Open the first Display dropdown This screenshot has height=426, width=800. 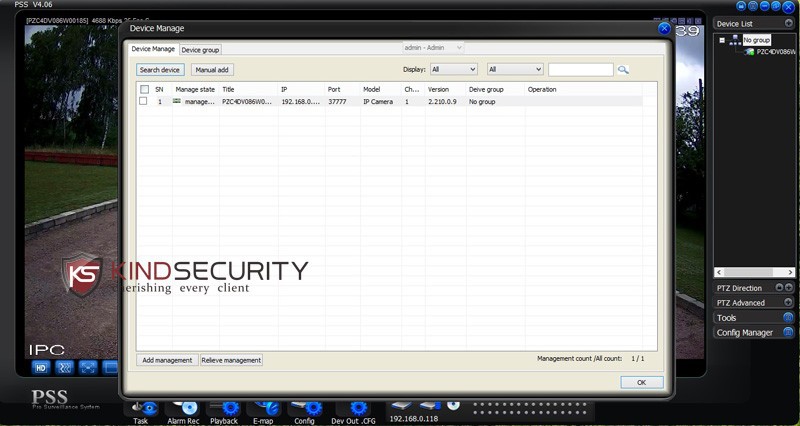coord(453,70)
